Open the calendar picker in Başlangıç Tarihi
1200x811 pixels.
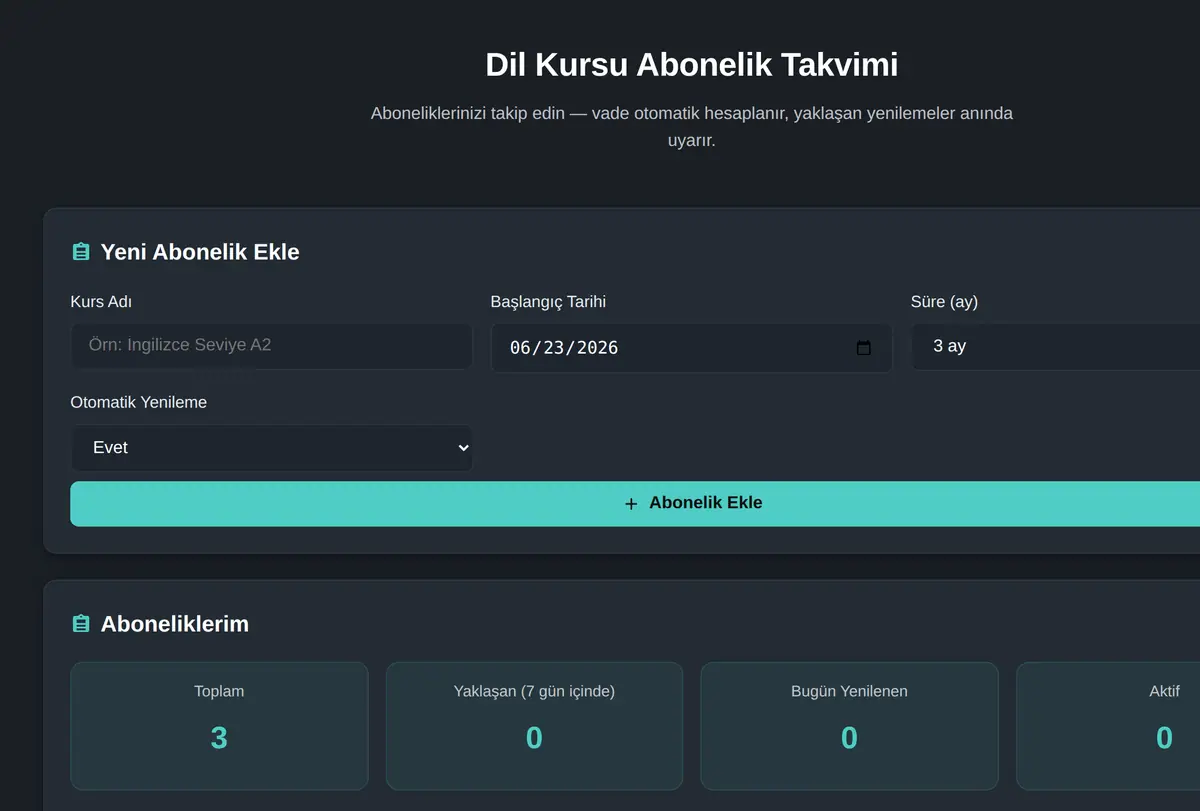point(864,348)
